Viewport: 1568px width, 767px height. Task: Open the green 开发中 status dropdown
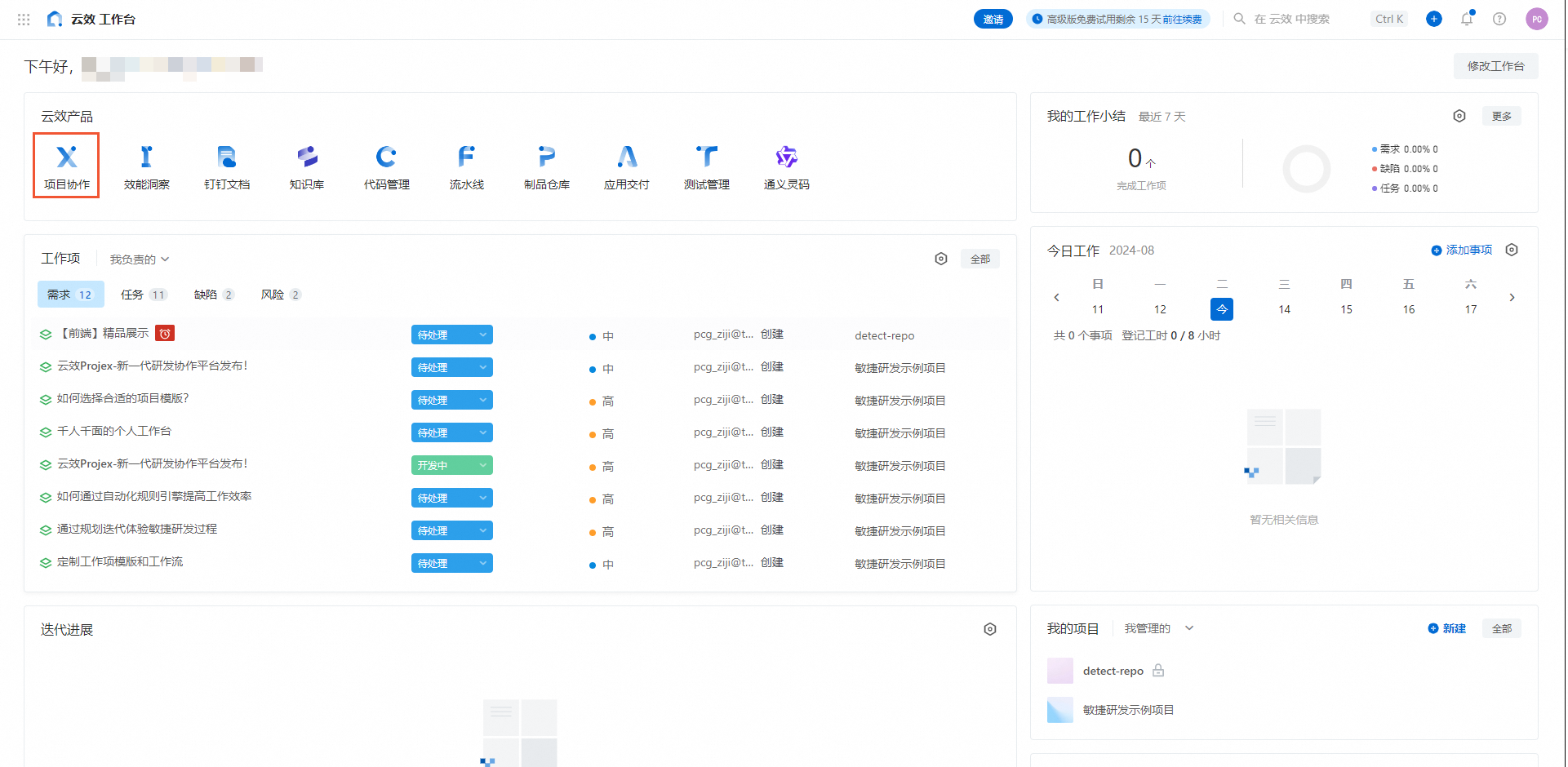[451, 465]
